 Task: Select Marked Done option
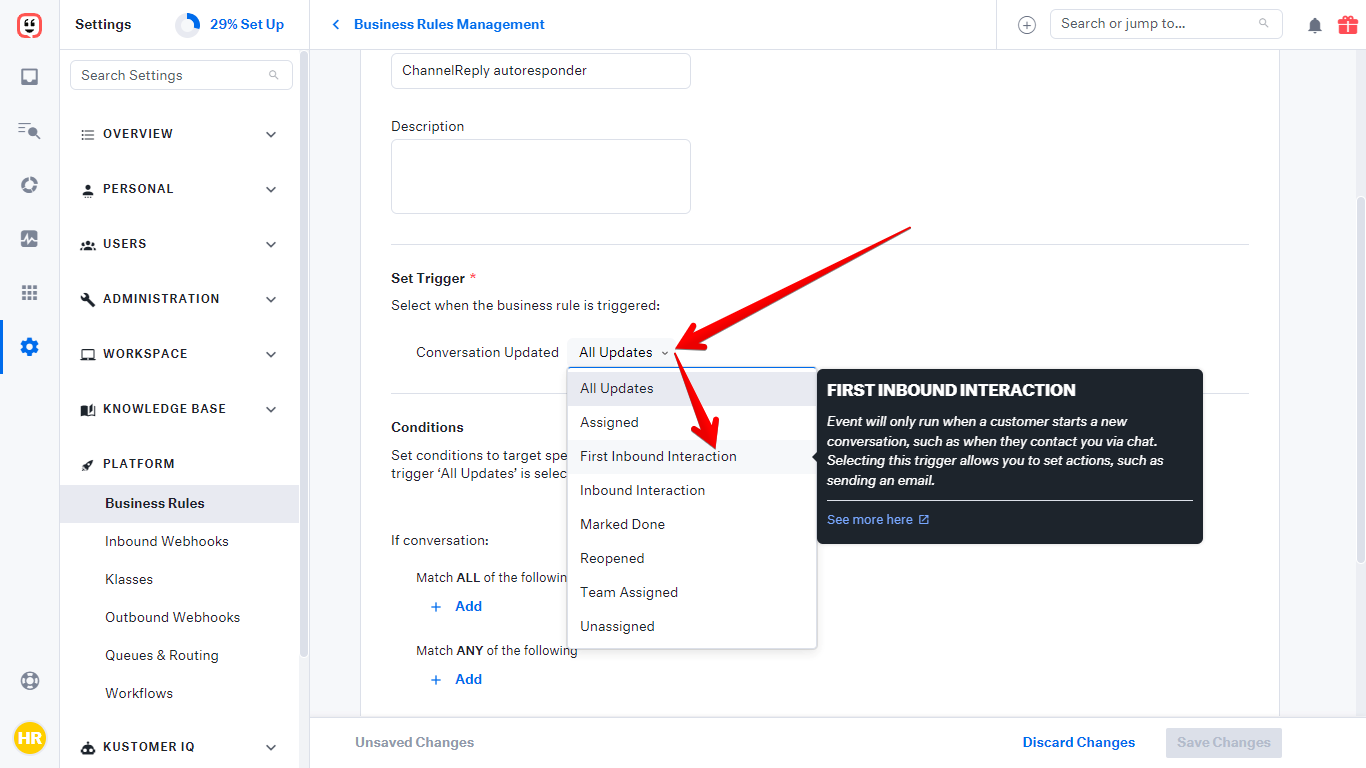(x=692, y=524)
